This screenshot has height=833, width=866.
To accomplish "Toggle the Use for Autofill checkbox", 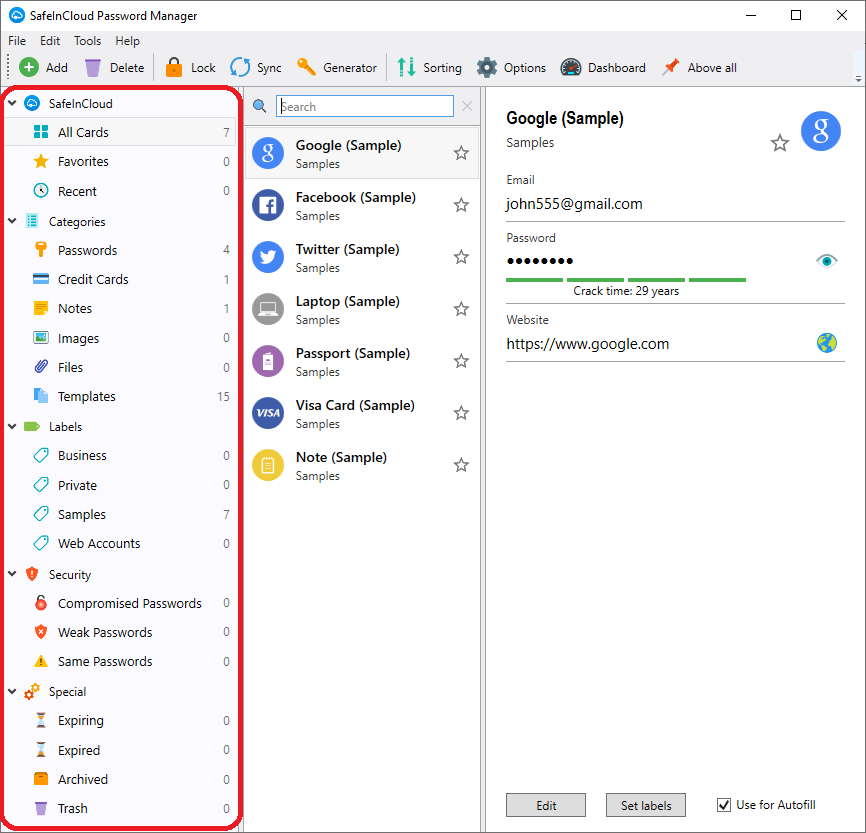I will point(724,805).
